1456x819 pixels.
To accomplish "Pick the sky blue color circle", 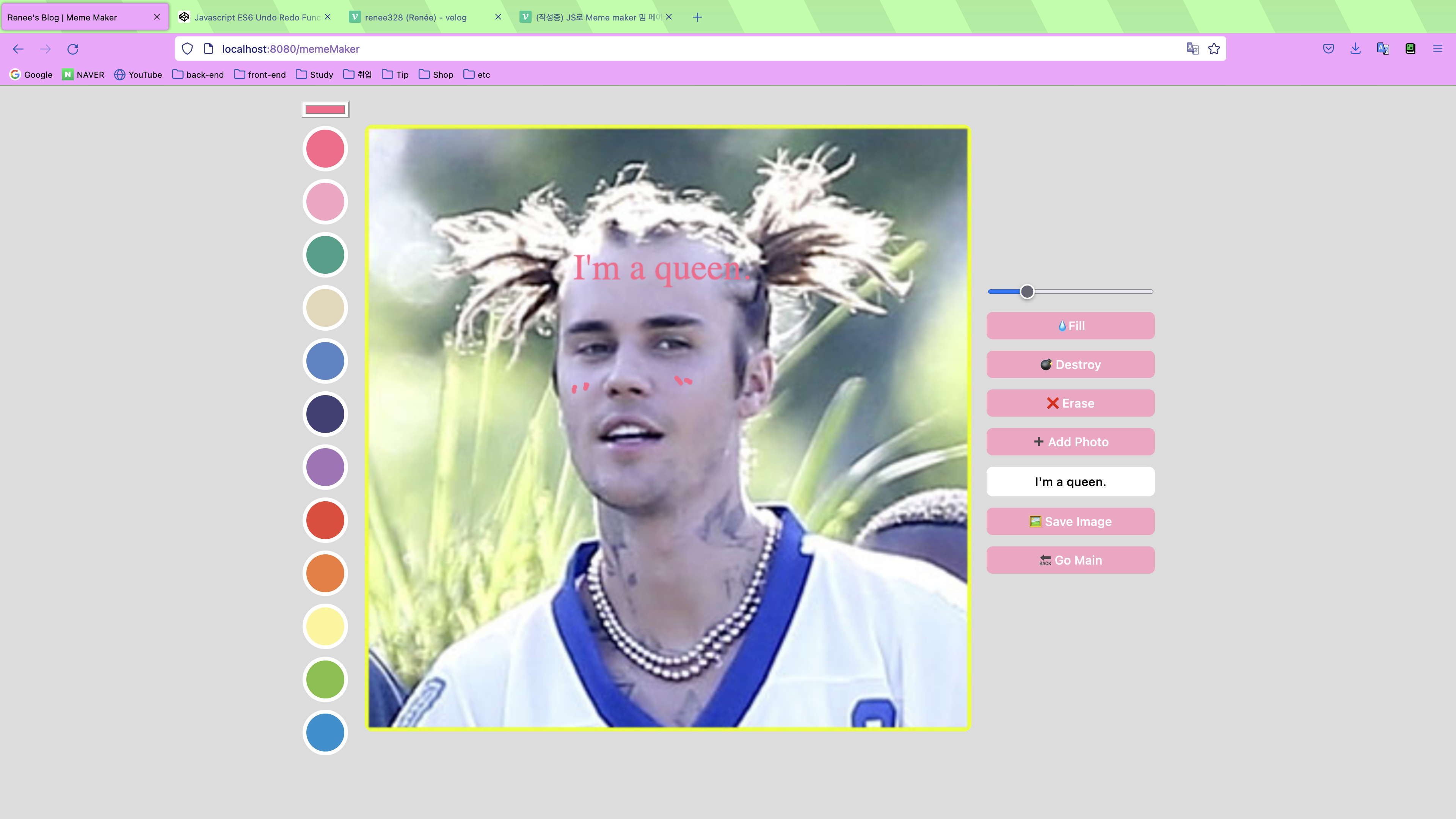I will 325,733.
